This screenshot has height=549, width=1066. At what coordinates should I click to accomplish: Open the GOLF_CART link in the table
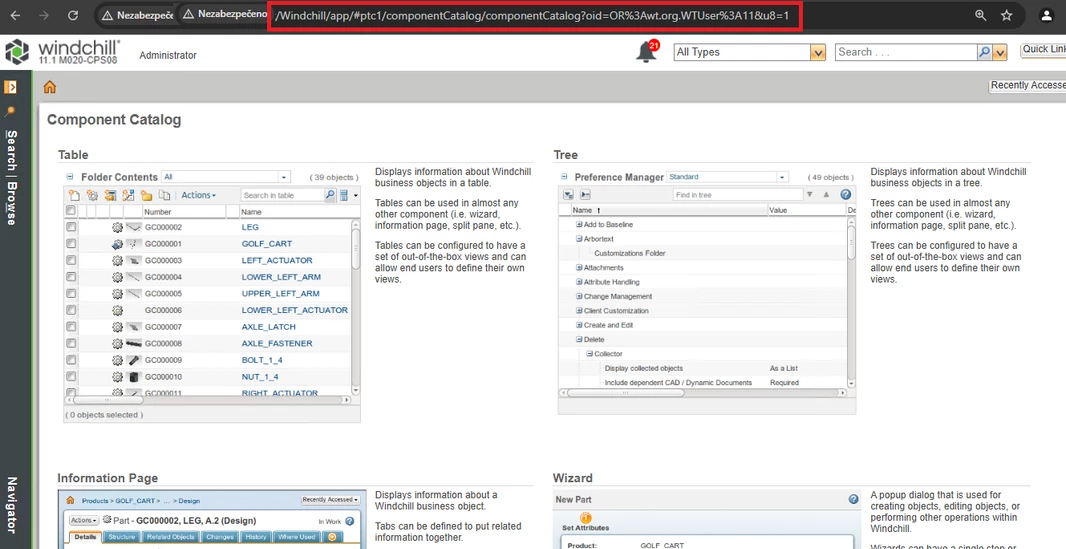(266, 243)
